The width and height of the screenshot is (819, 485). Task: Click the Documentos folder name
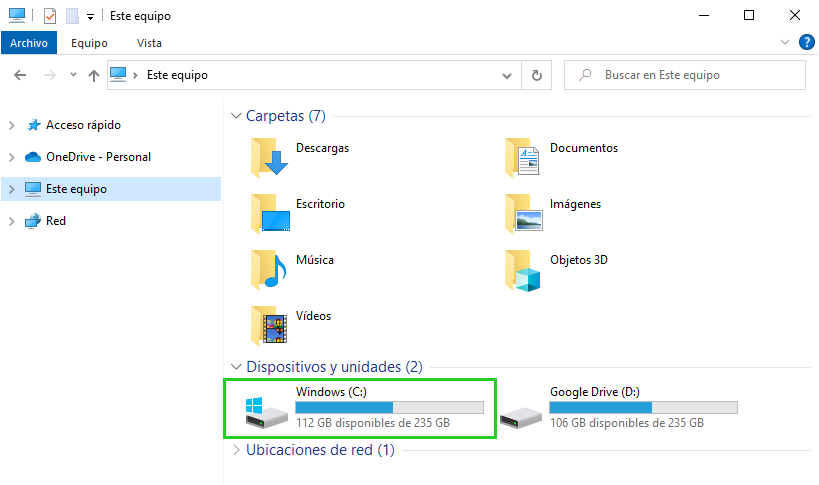584,148
